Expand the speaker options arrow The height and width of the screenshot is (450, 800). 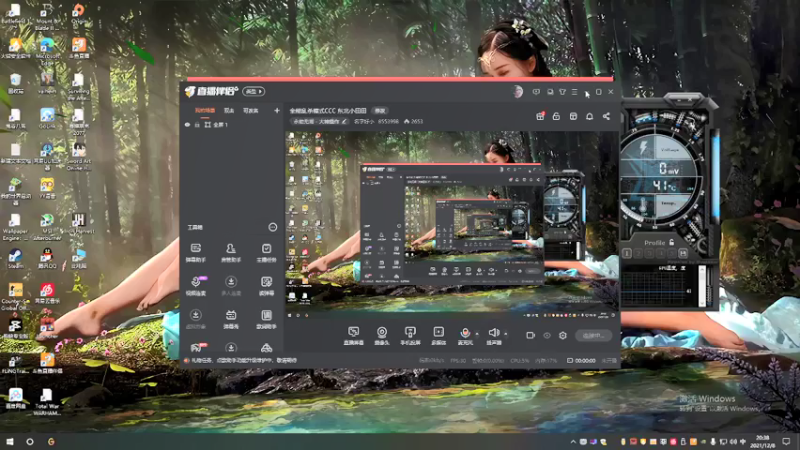point(506,334)
